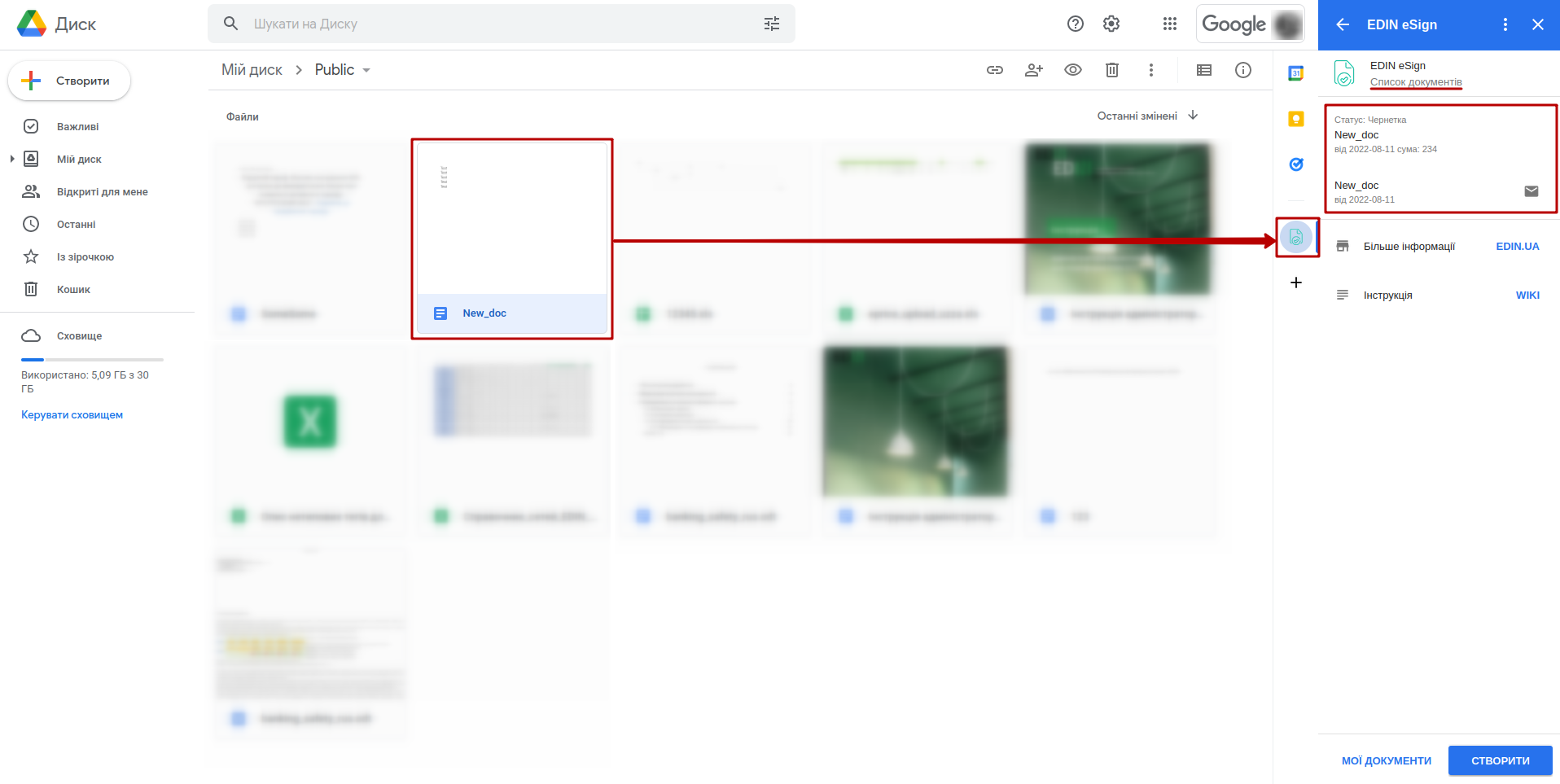
Task: Open draft New_doc with сума 234
Action: pyautogui.click(x=1440, y=135)
